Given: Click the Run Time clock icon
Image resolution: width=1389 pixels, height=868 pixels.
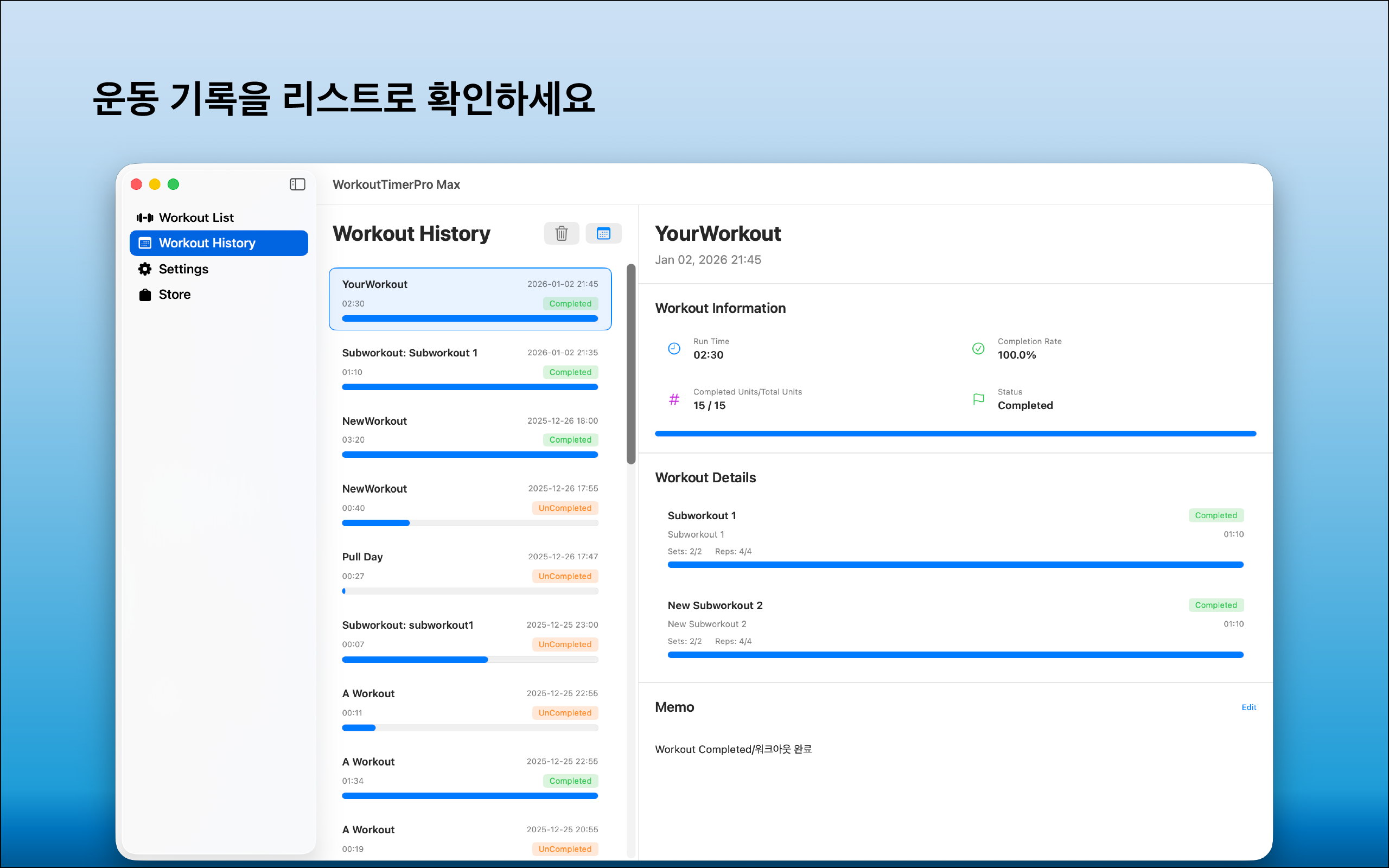Looking at the screenshot, I should tap(674, 348).
